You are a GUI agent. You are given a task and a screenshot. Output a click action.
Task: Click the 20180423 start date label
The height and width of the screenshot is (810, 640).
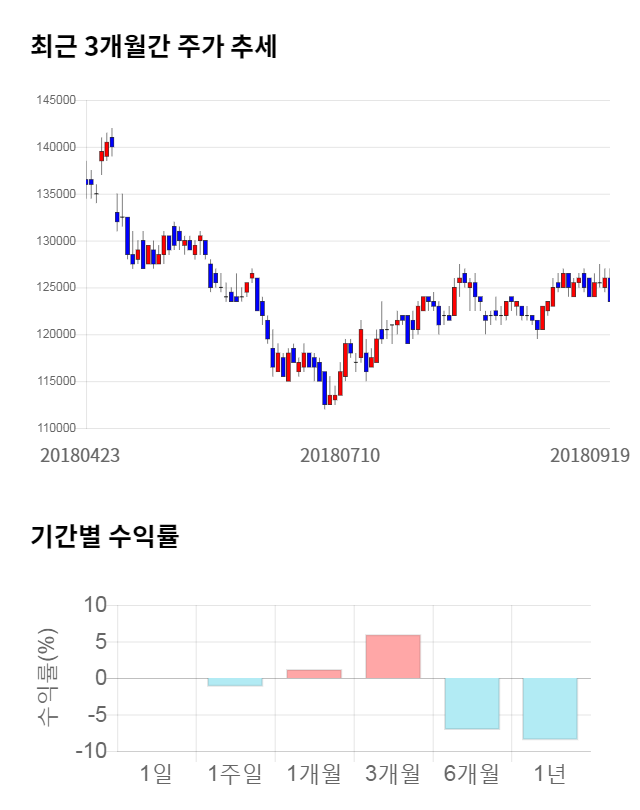80,455
